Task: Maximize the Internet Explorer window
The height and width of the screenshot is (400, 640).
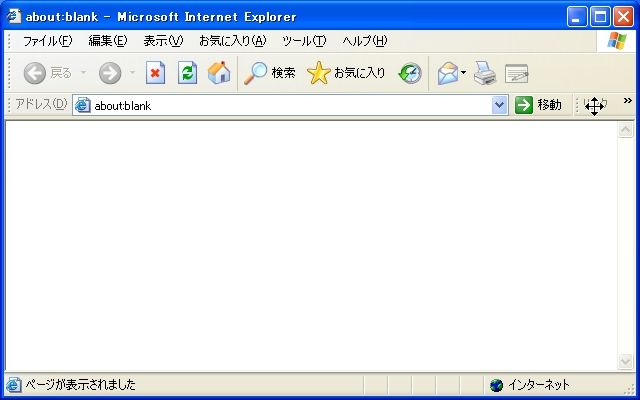Action: (x=600, y=17)
